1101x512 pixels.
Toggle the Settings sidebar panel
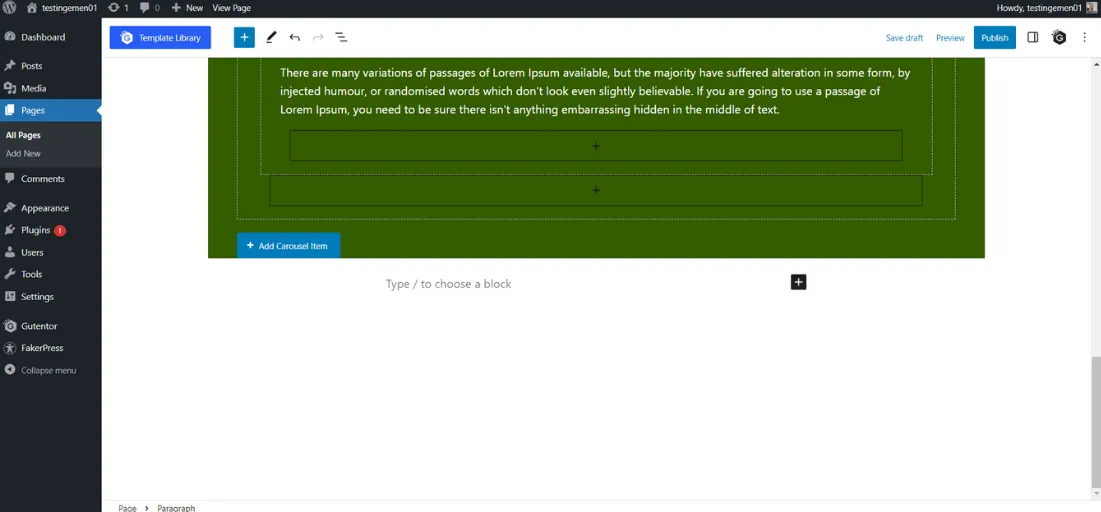1032,37
